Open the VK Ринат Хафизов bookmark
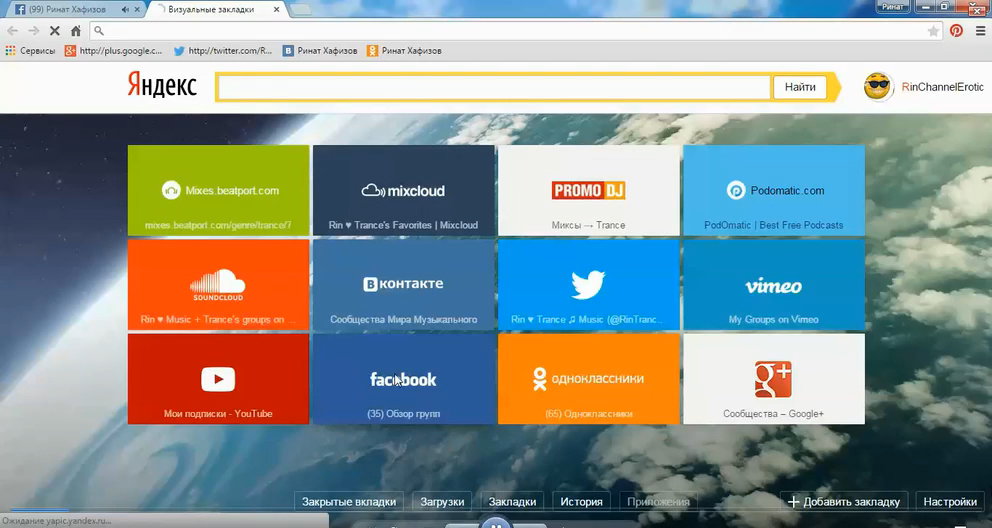This screenshot has height=528, width=992. (320, 51)
